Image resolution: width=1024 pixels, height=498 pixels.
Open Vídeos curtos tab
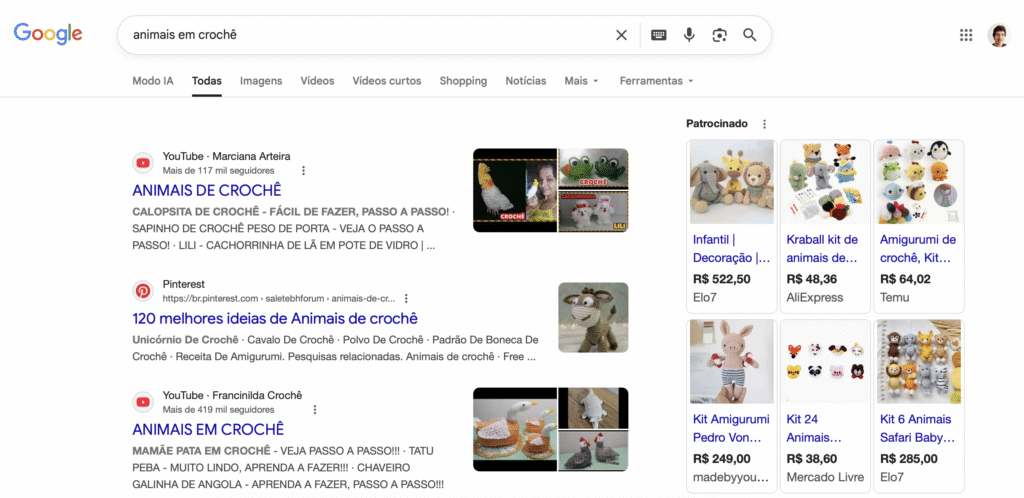coord(387,81)
